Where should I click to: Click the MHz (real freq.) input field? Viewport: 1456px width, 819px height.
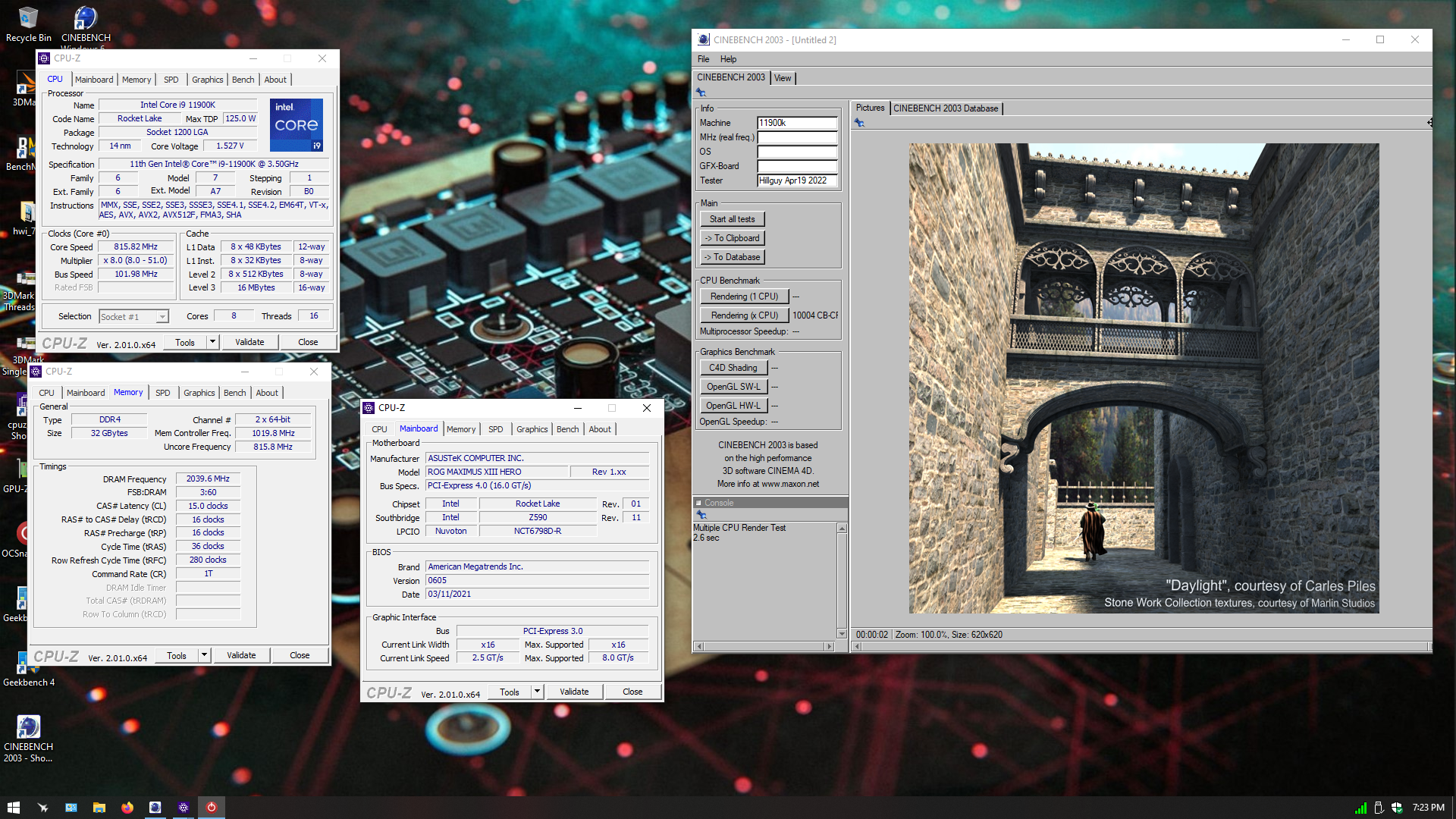pos(797,137)
